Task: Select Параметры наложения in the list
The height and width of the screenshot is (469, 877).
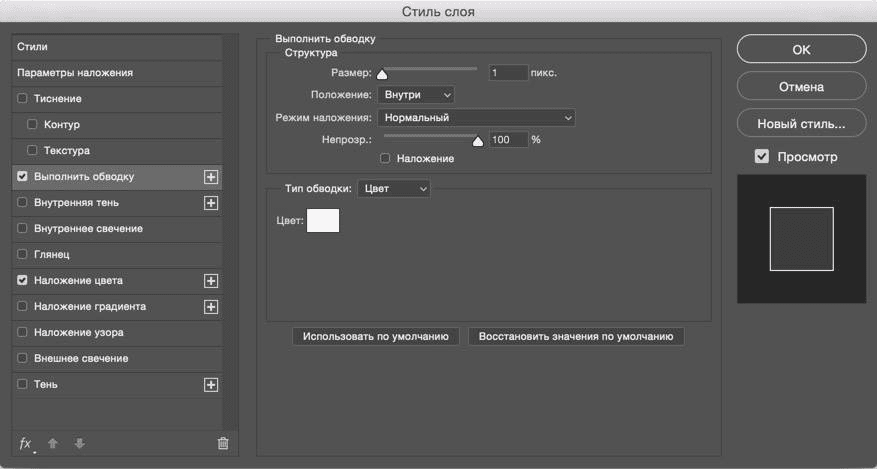Action: tap(88, 73)
